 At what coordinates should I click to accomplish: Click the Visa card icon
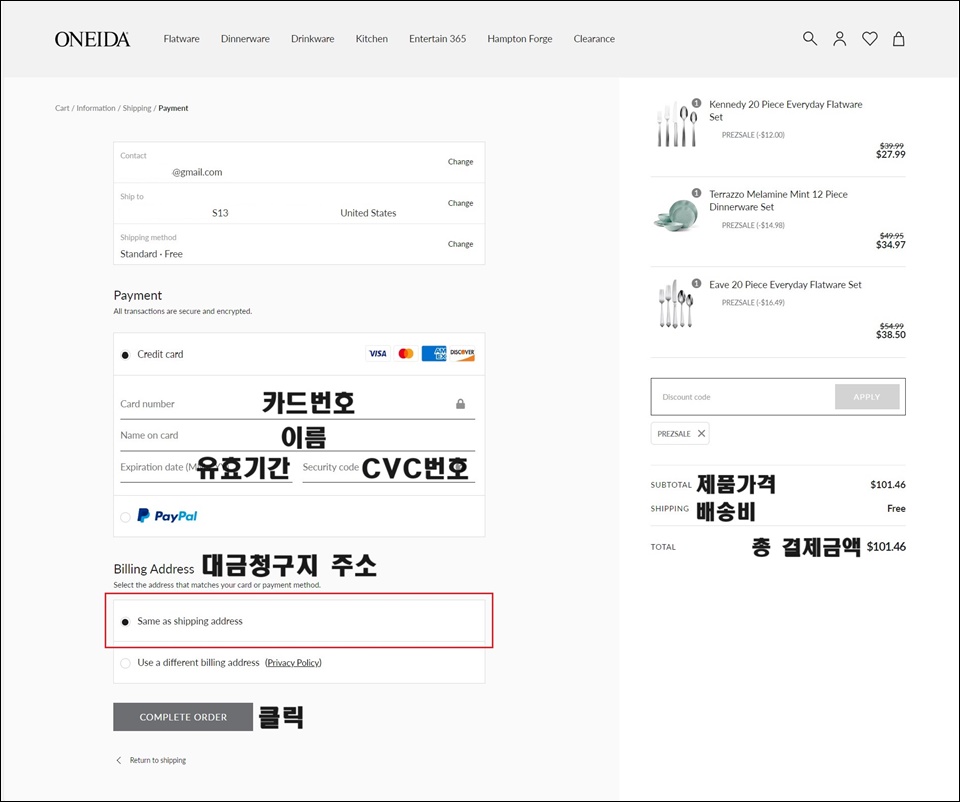(x=377, y=353)
